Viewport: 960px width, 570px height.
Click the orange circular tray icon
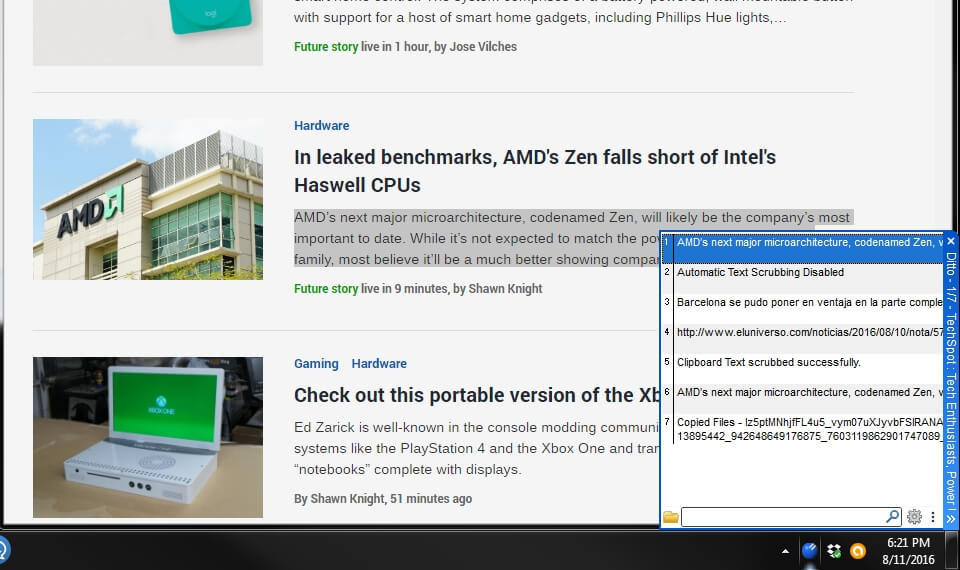[x=857, y=550]
